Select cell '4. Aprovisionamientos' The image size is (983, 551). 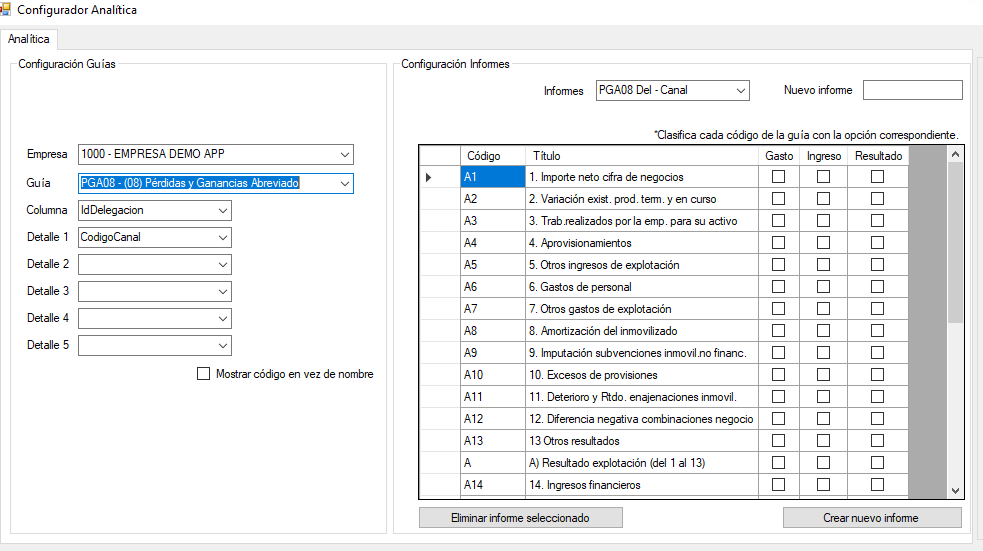click(x=642, y=243)
